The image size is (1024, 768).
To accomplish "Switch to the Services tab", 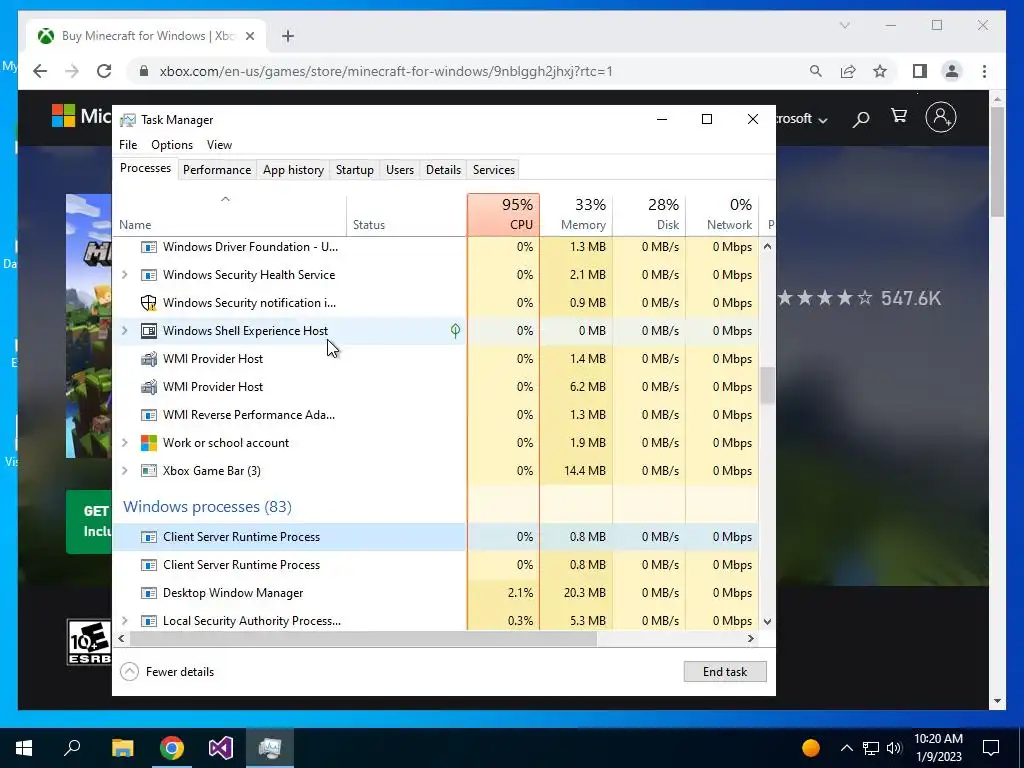I will 494,170.
